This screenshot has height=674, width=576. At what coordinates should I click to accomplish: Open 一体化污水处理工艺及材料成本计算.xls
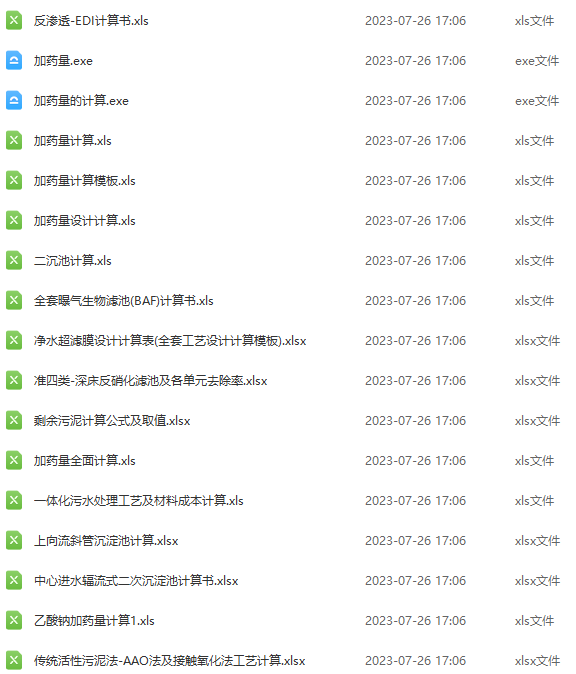point(138,500)
